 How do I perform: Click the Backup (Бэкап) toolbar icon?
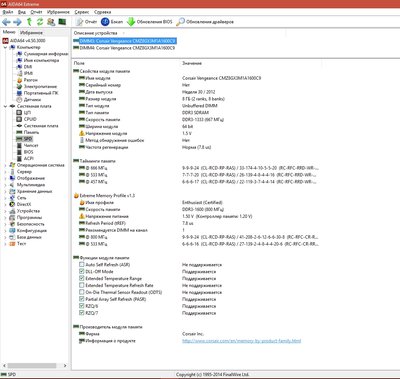tap(105, 22)
